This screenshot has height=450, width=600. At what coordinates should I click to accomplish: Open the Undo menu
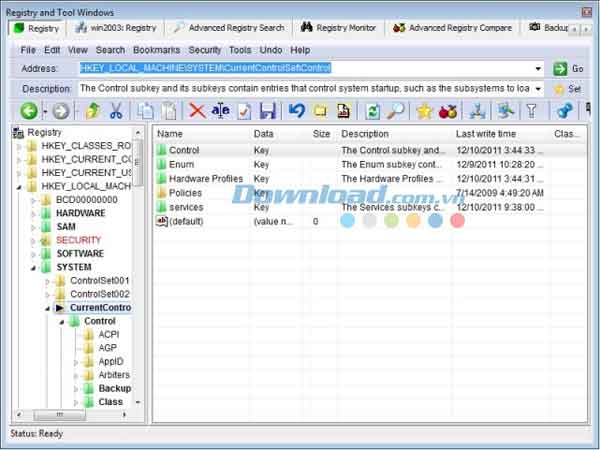(x=271, y=50)
